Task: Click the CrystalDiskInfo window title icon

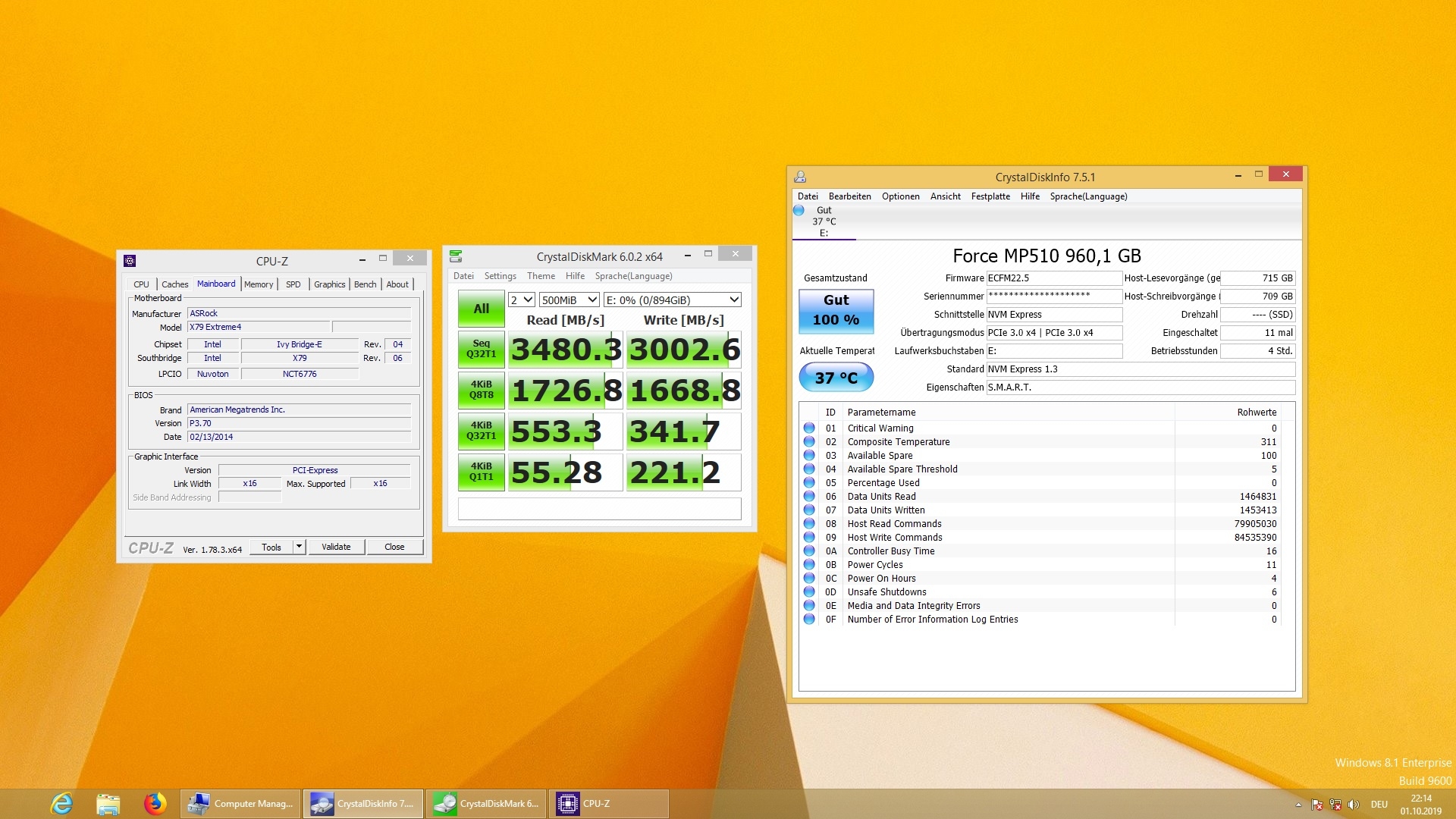Action: tap(800, 177)
